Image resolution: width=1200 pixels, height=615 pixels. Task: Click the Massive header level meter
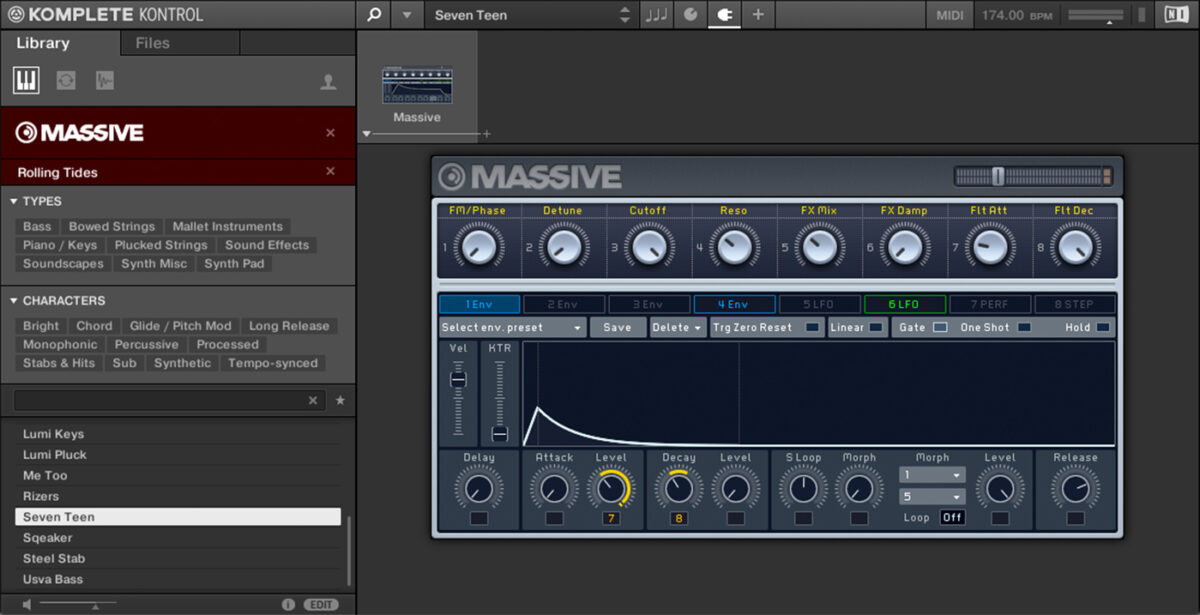[1033, 177]
